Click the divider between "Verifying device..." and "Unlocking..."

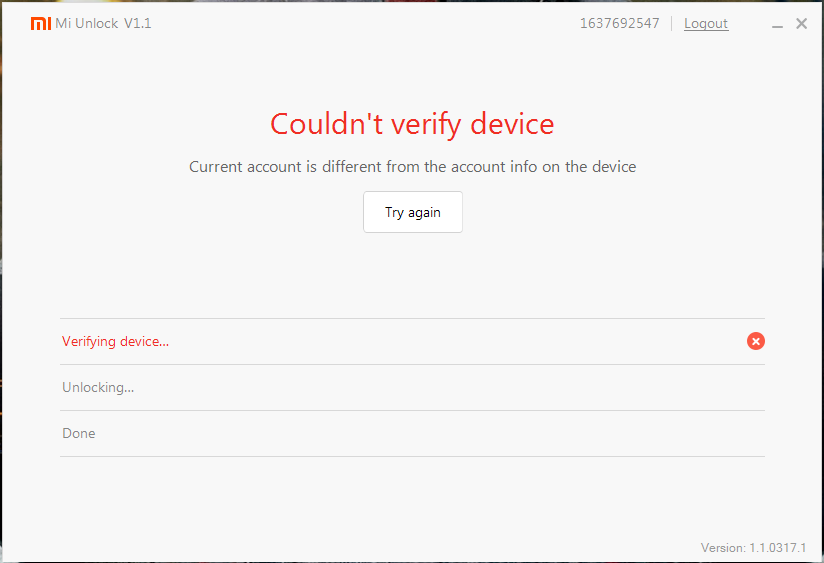pos(412,364)
